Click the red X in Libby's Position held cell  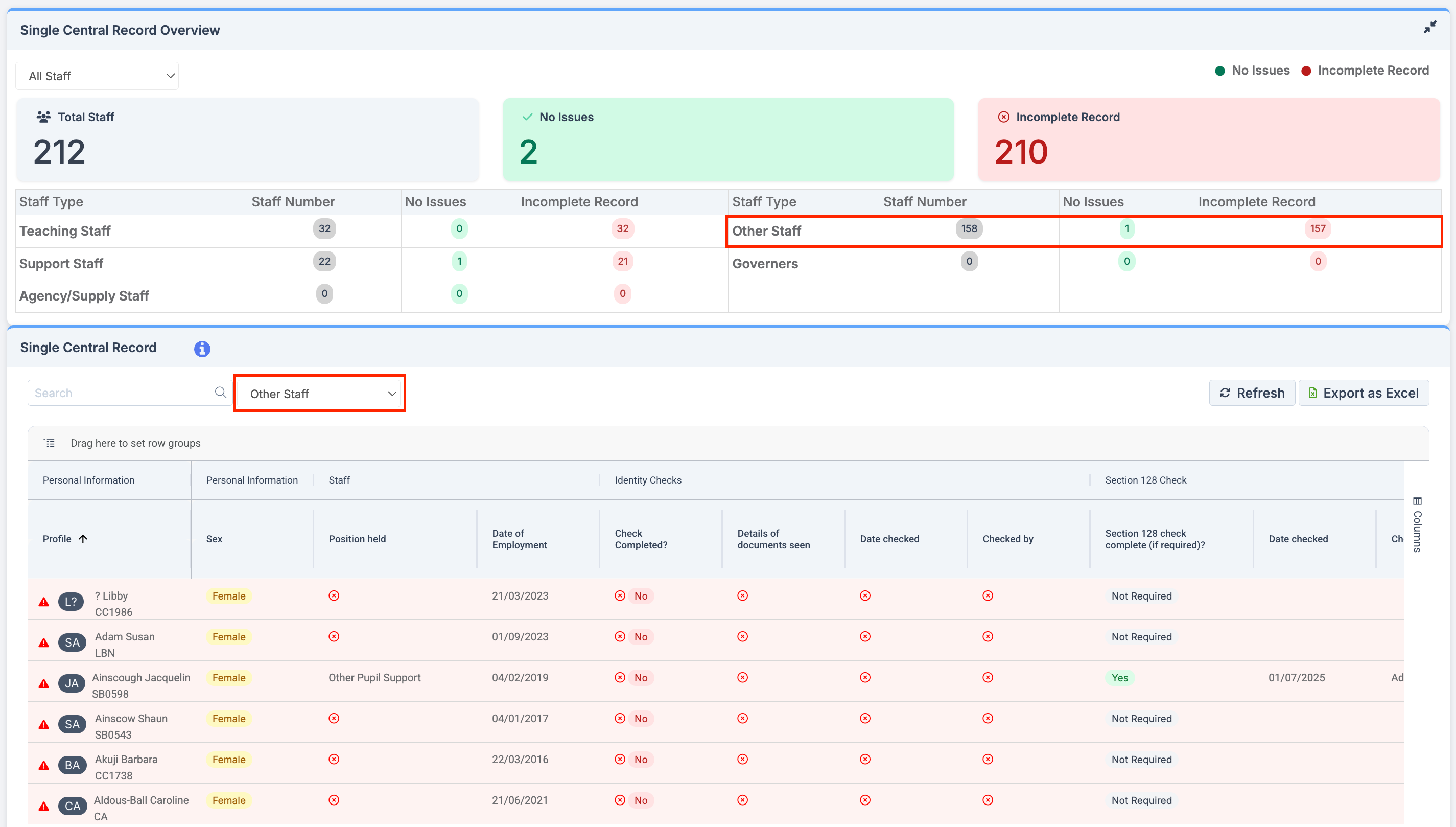point(334,595)
